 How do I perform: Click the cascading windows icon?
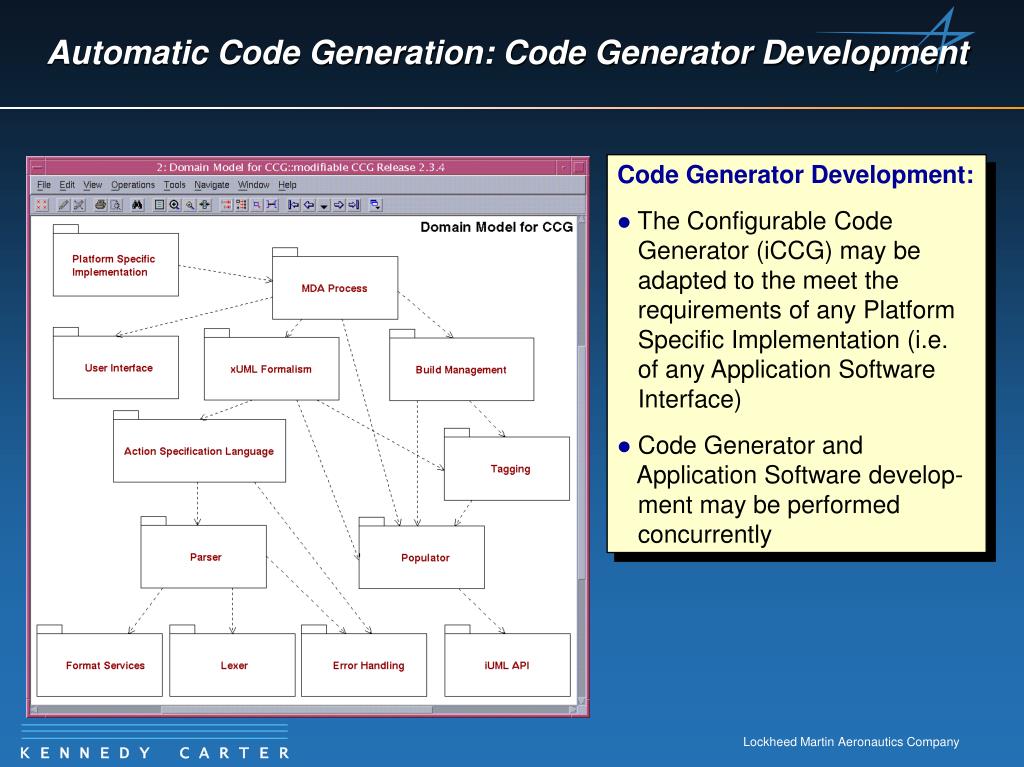click(x=376, y=204)
